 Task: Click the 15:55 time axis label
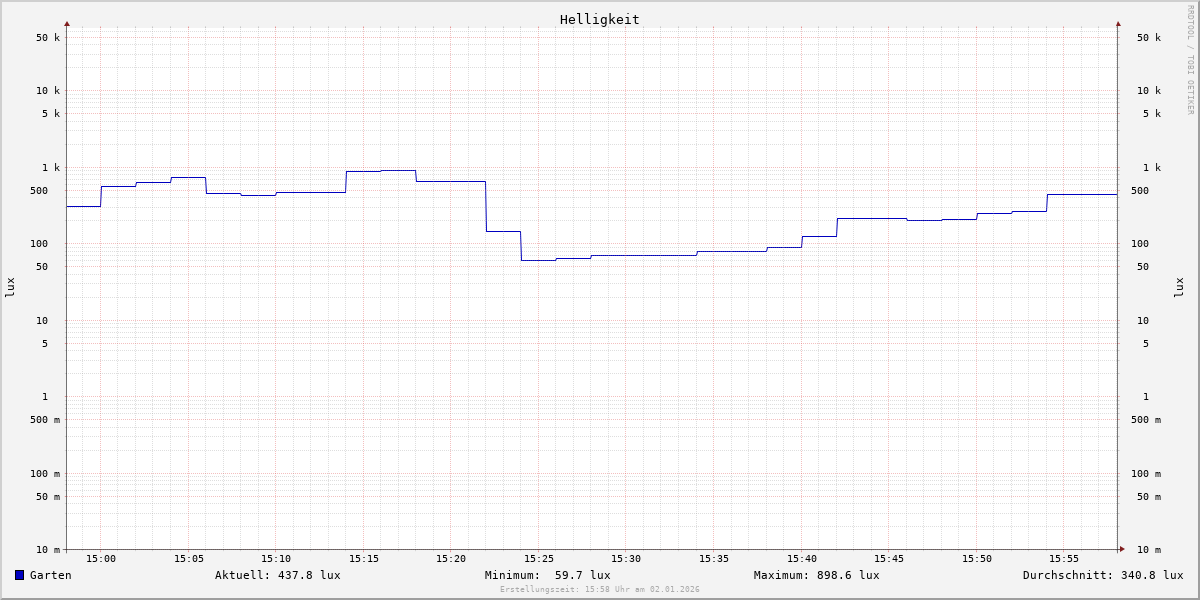pos(1064,559)
